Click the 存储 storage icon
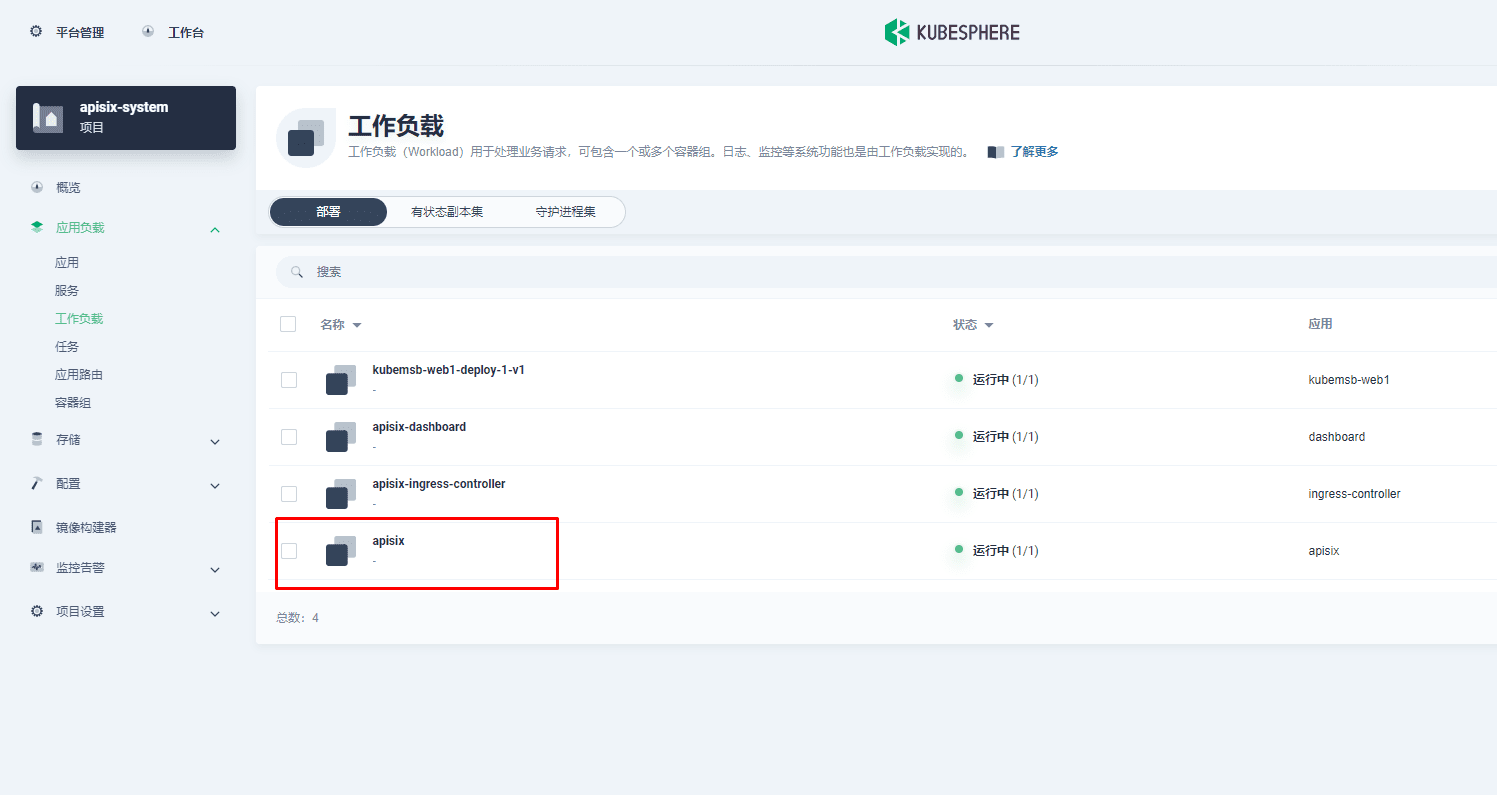Image resolution: width=1497 pixels, height=795 pixels. point(37,439)
